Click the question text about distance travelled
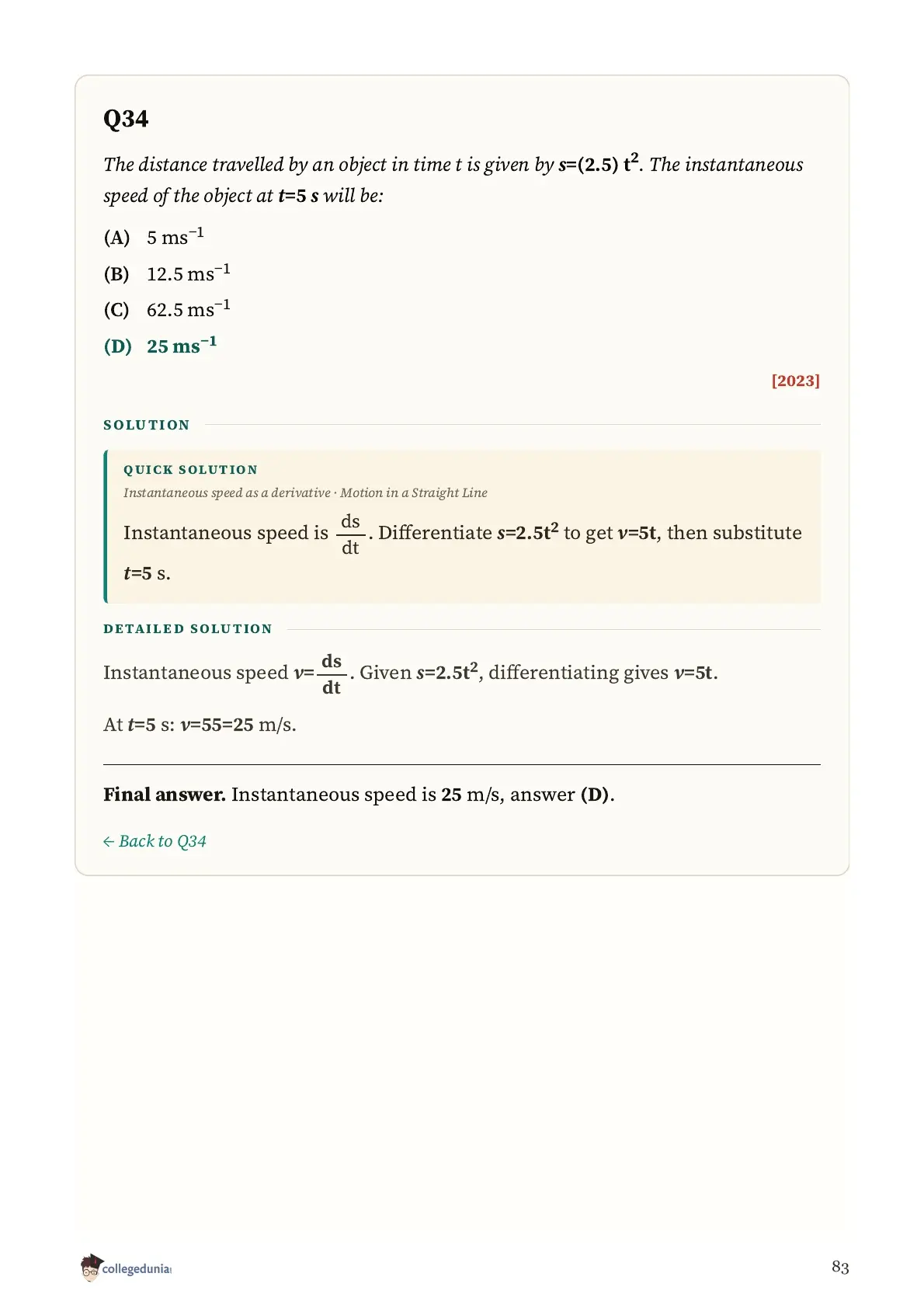Screen dimensions: 924x1308 coord(453,179)
